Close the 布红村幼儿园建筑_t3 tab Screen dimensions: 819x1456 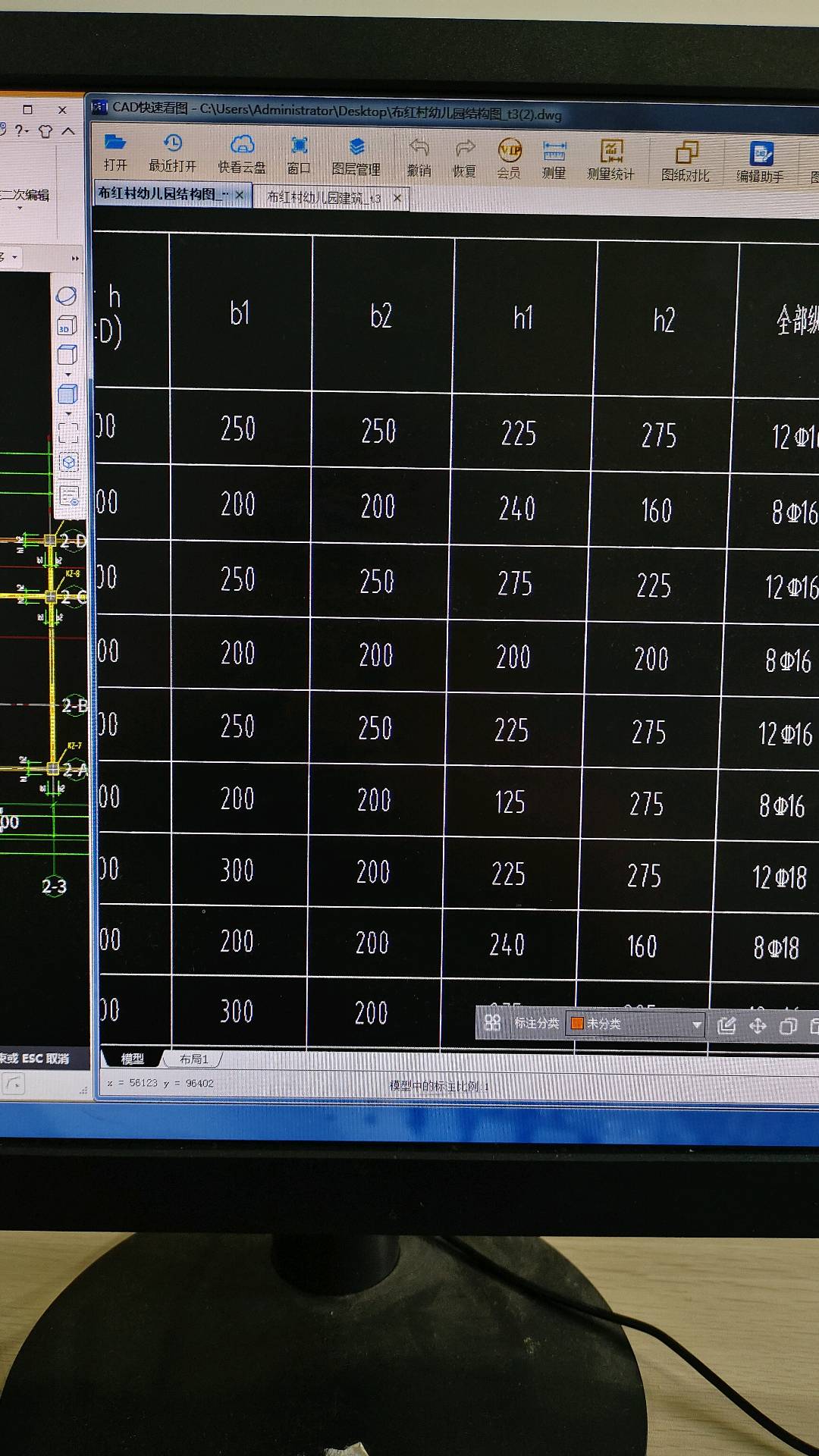pyautogui.click(x=397, y=198)
